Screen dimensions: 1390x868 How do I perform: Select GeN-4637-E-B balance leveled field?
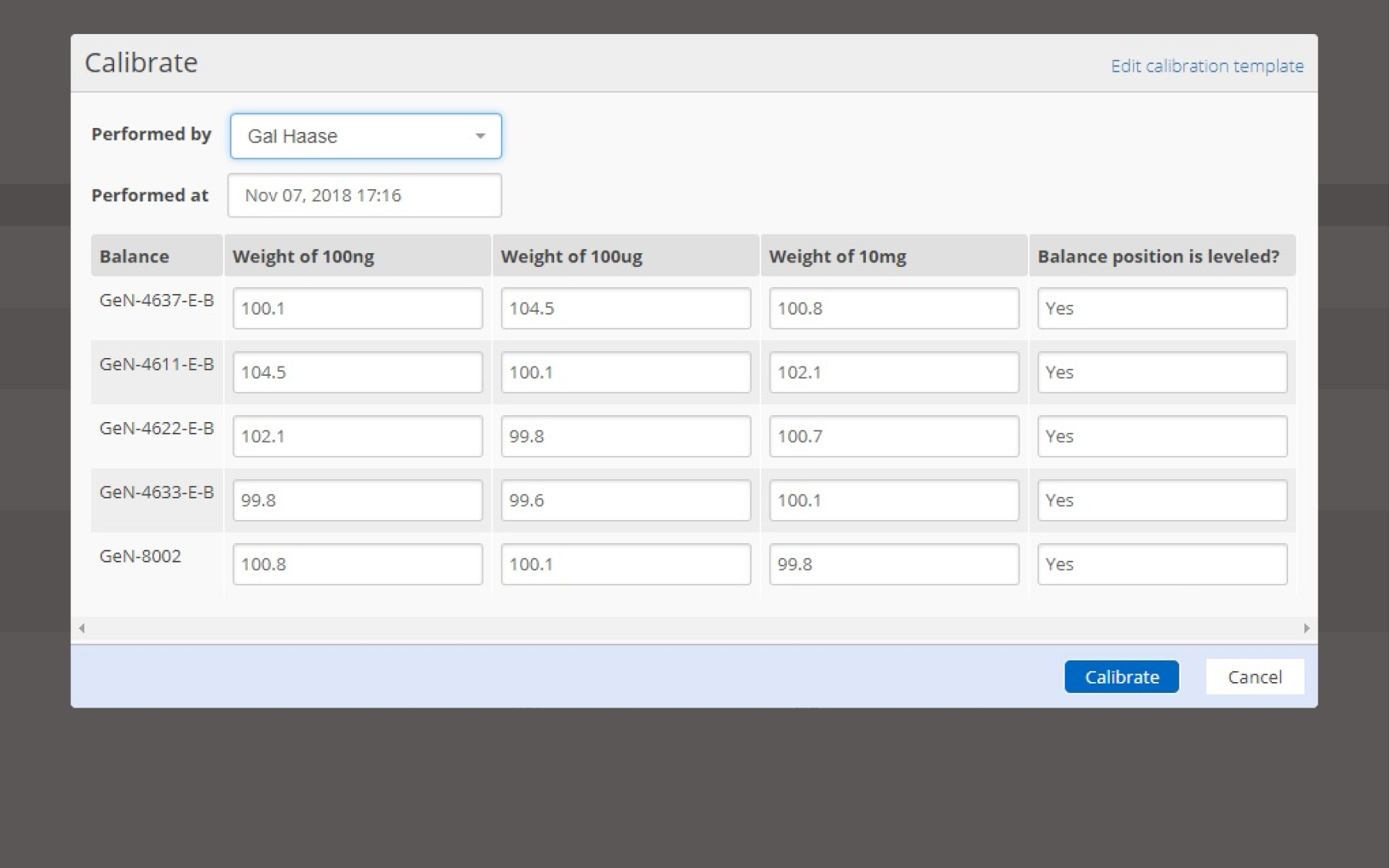coord(1162,309)
